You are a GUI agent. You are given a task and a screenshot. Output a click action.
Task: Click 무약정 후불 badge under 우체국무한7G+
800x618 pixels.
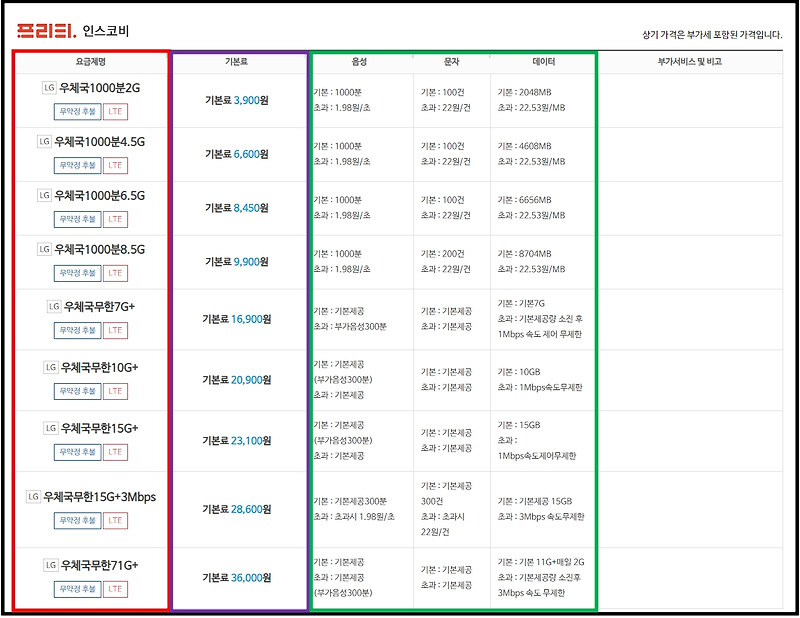[x=78, y=330]
